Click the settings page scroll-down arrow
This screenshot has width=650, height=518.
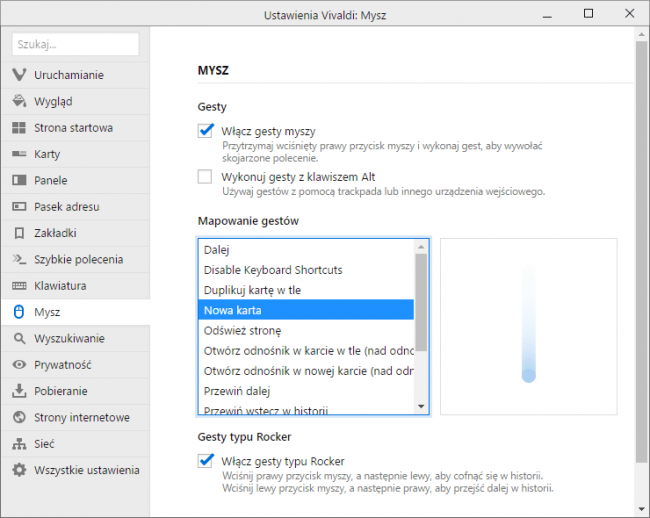coord(641,509)
